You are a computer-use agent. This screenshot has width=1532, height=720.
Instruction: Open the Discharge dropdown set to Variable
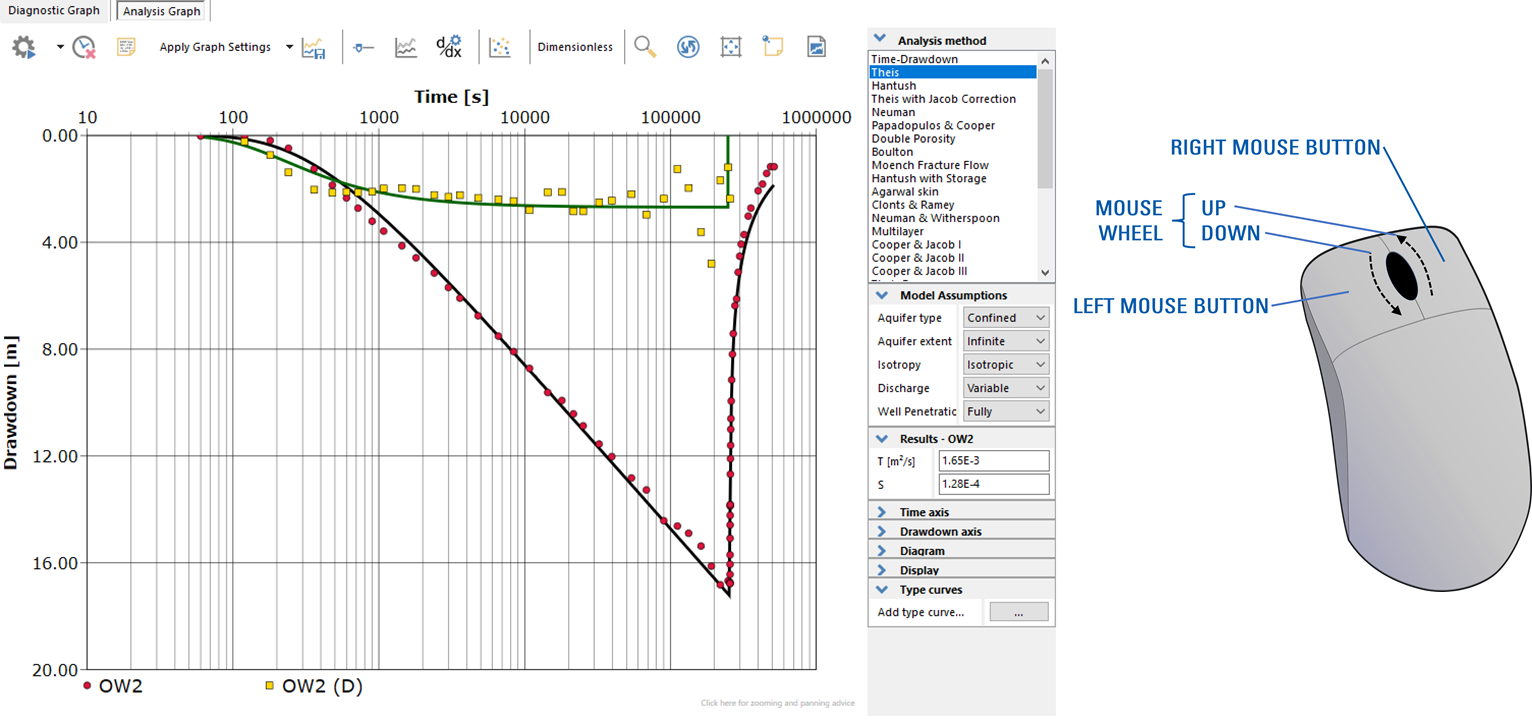tap(1006, 388)
